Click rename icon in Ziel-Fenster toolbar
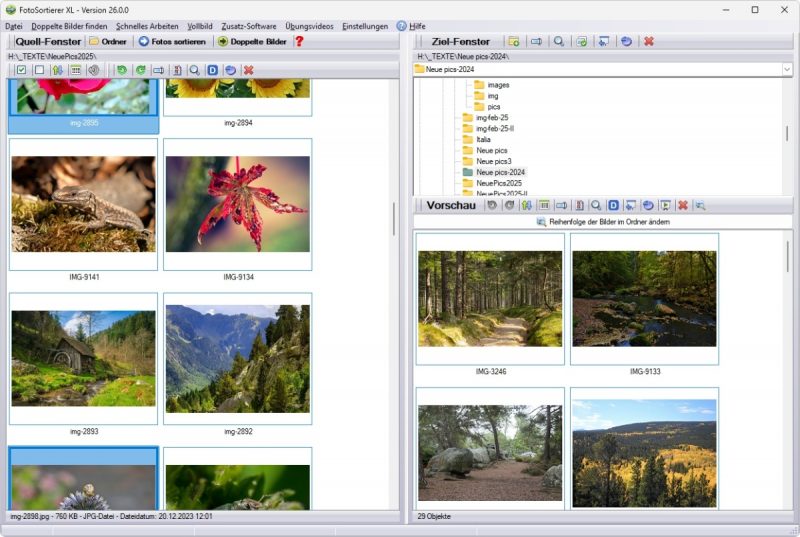 pos(536,41)
